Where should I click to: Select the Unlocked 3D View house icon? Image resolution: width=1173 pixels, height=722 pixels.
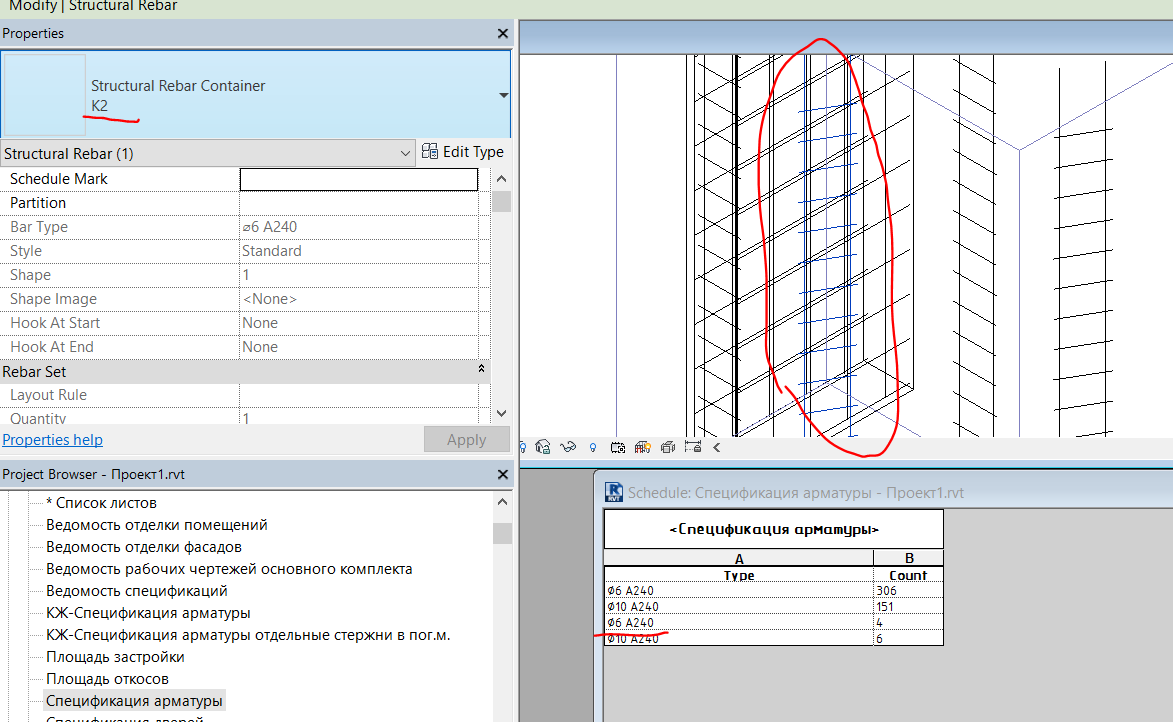[x=543, y=446]
